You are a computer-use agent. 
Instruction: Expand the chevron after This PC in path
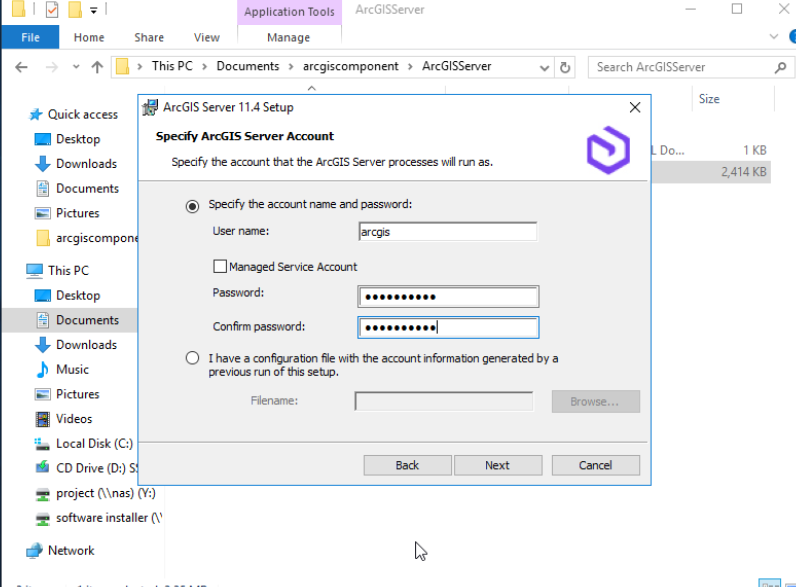point(205,67)
